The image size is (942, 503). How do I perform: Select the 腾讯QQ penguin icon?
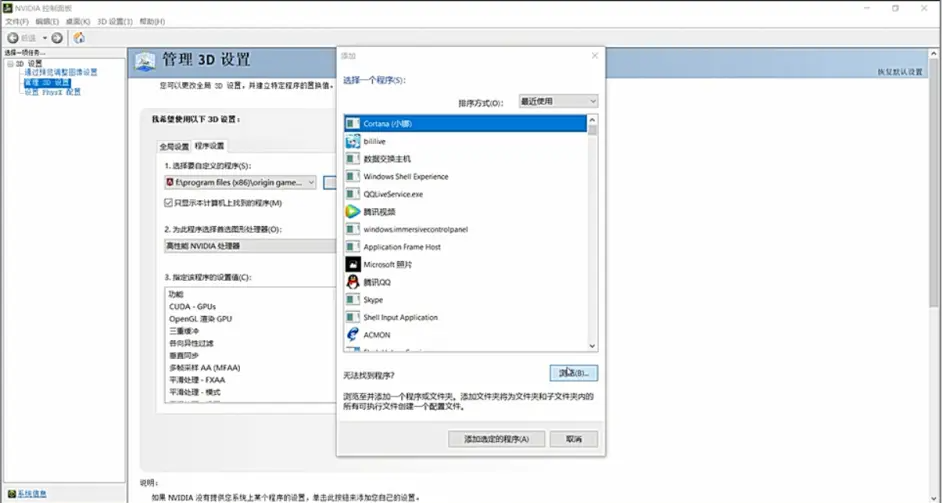coord(353,282)
